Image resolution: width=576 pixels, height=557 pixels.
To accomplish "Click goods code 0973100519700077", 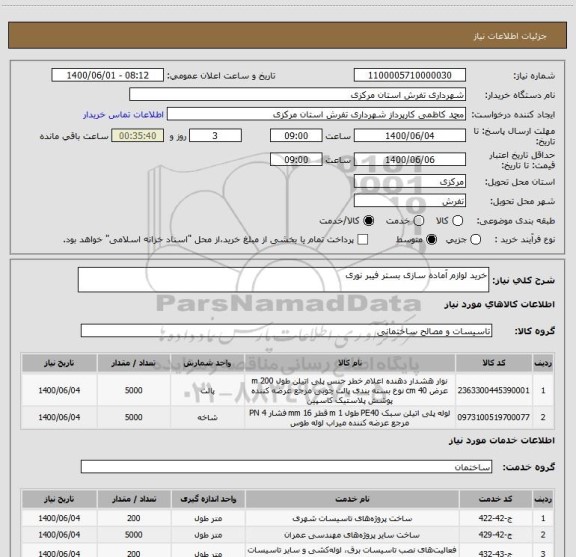I will [x=493, y=417].
